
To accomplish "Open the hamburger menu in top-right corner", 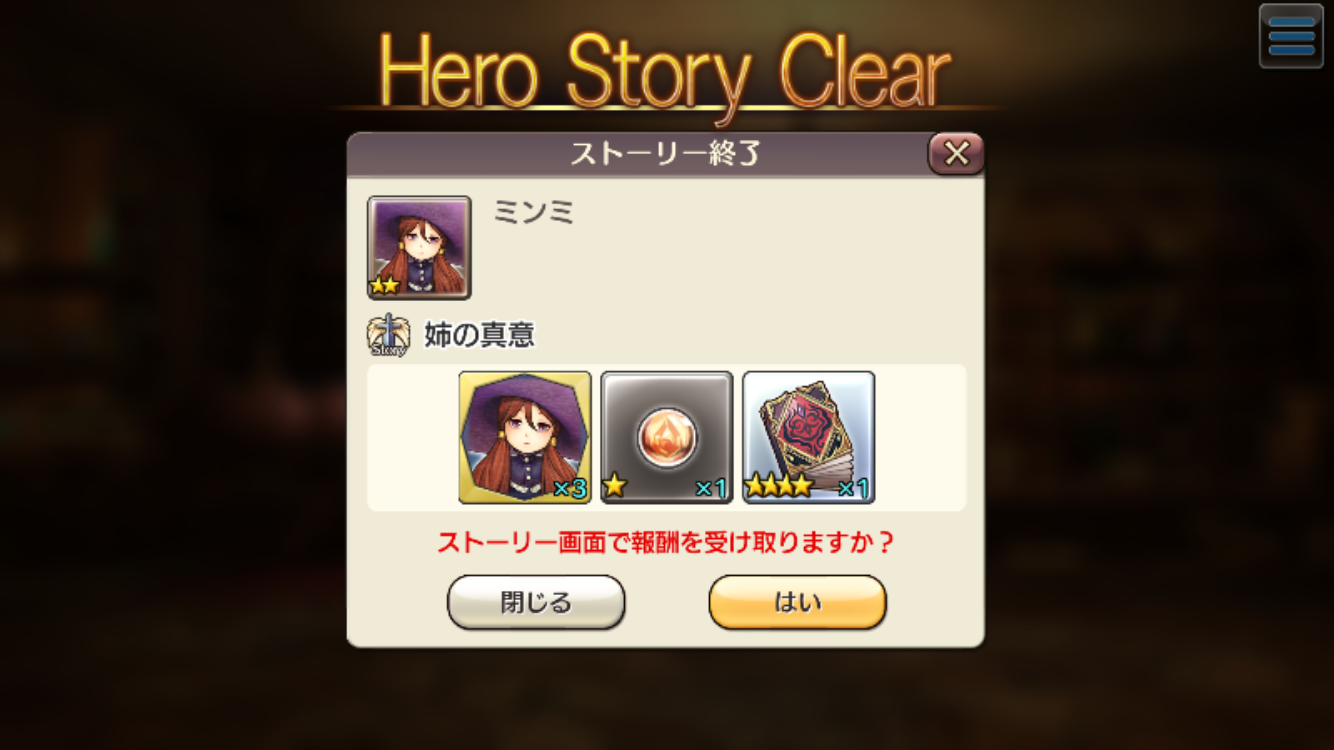I will tap(1291, 36).
